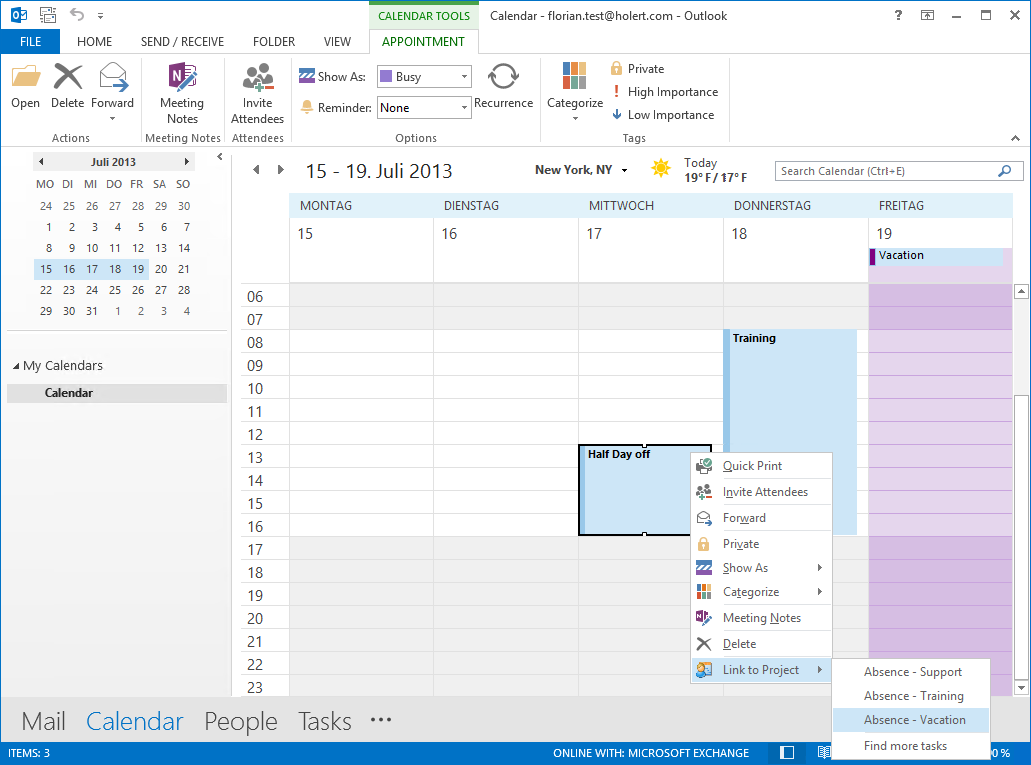Toggle High Importance tag
The width and height of the screenshot is (1031, 765).
[665, 91]
